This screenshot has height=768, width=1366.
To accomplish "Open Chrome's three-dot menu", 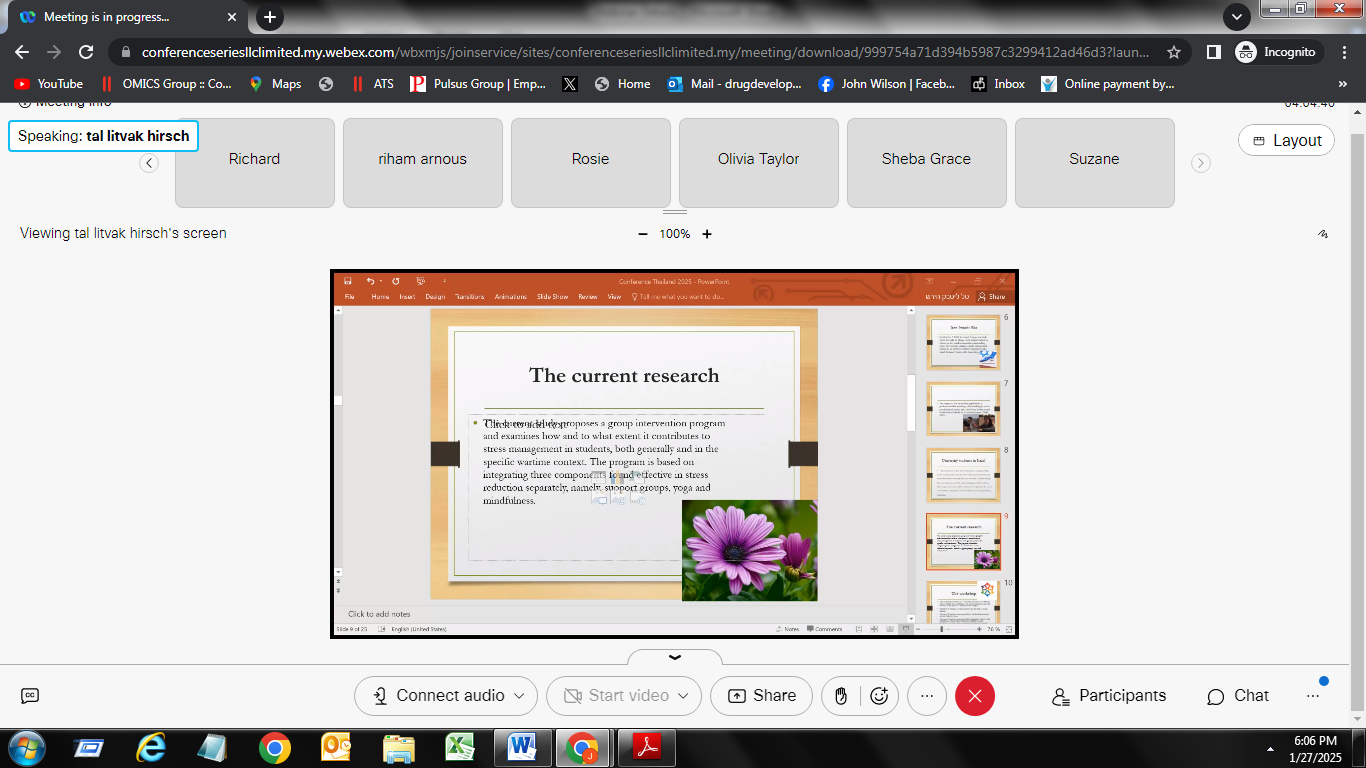I will 1343,52.
